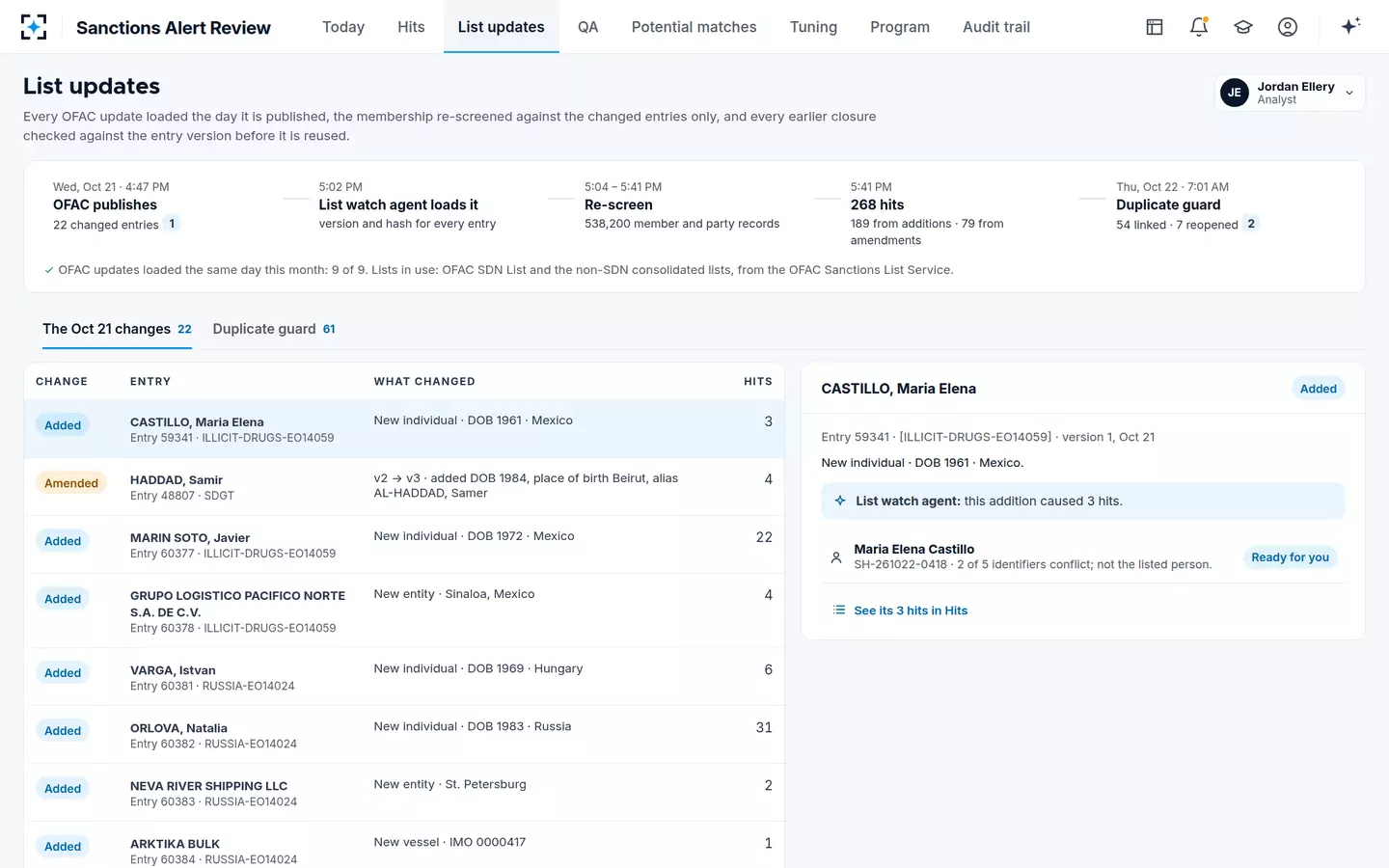The width and height of the screenshot is (1389, 868).
Task: Select the ARKTIKA BULK vessel entry
Action: point(404,846)
